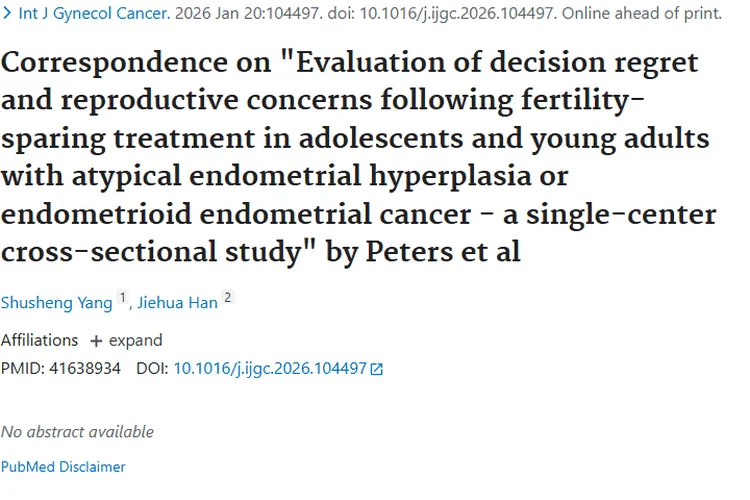This screenshot has width=750, height=500.
Task: Click the 'DOI:' label before the link
Action: pyautogui.click(x=152, y=368)
